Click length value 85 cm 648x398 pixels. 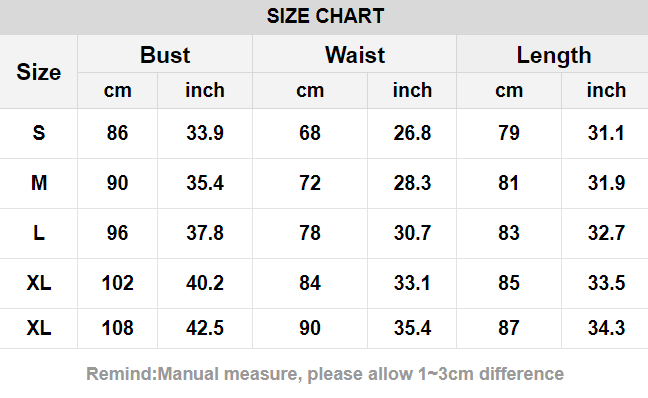point(509,283)
